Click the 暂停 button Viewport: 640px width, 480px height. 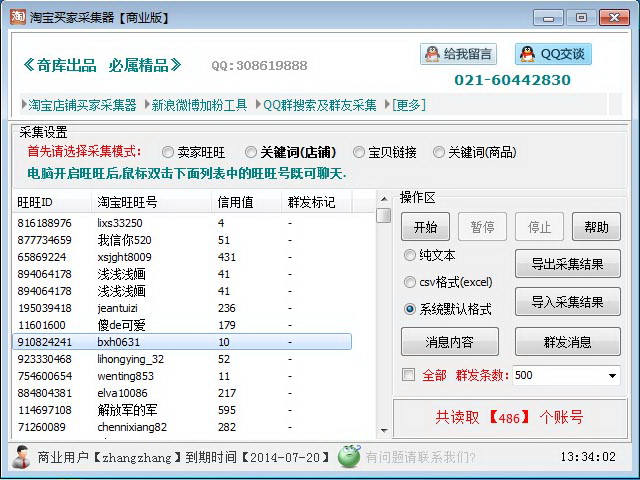pyautogui.click(x=482, y=227)
